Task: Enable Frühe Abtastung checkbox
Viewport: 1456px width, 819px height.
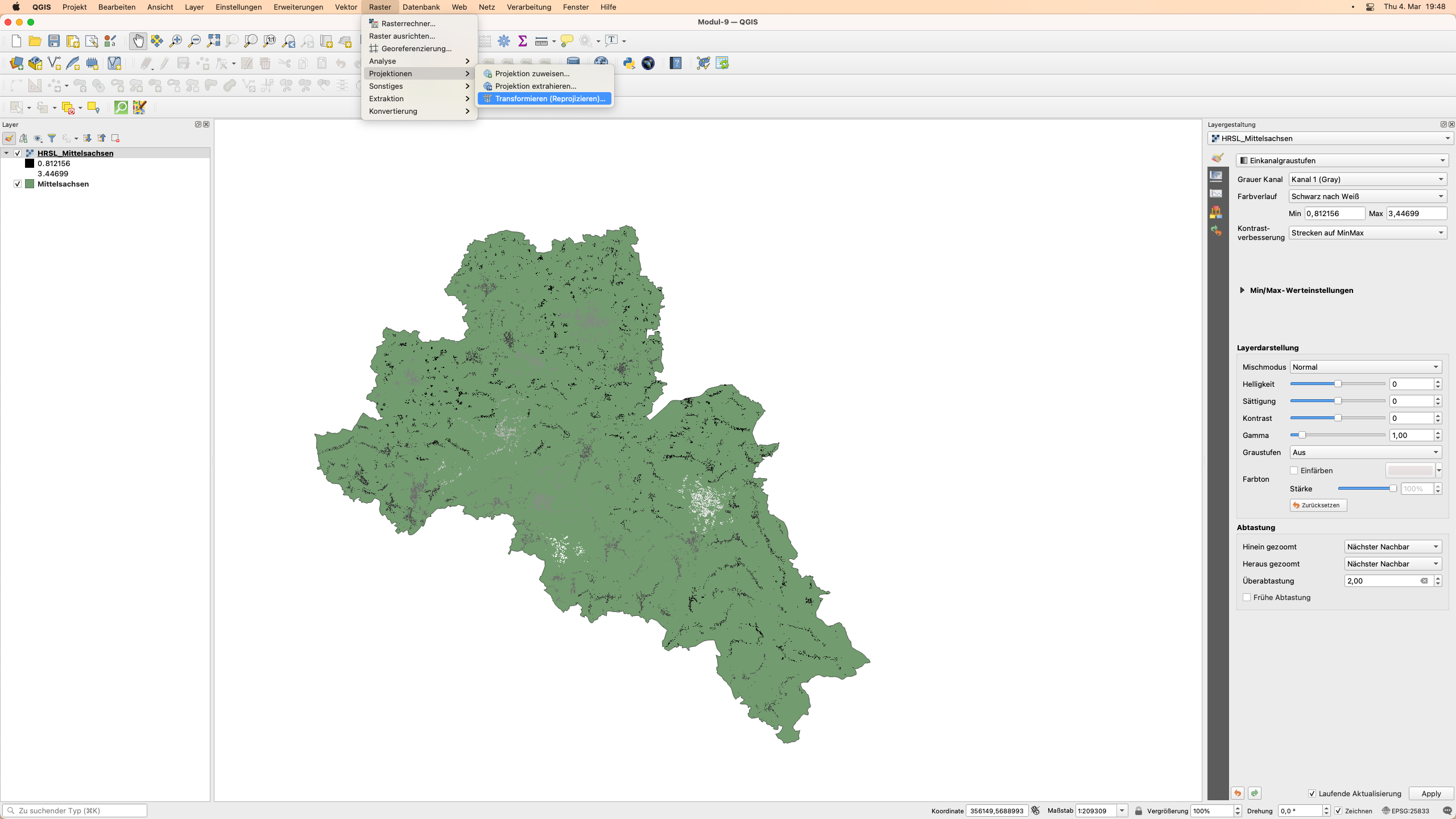Action: (x=1246, y=597)
